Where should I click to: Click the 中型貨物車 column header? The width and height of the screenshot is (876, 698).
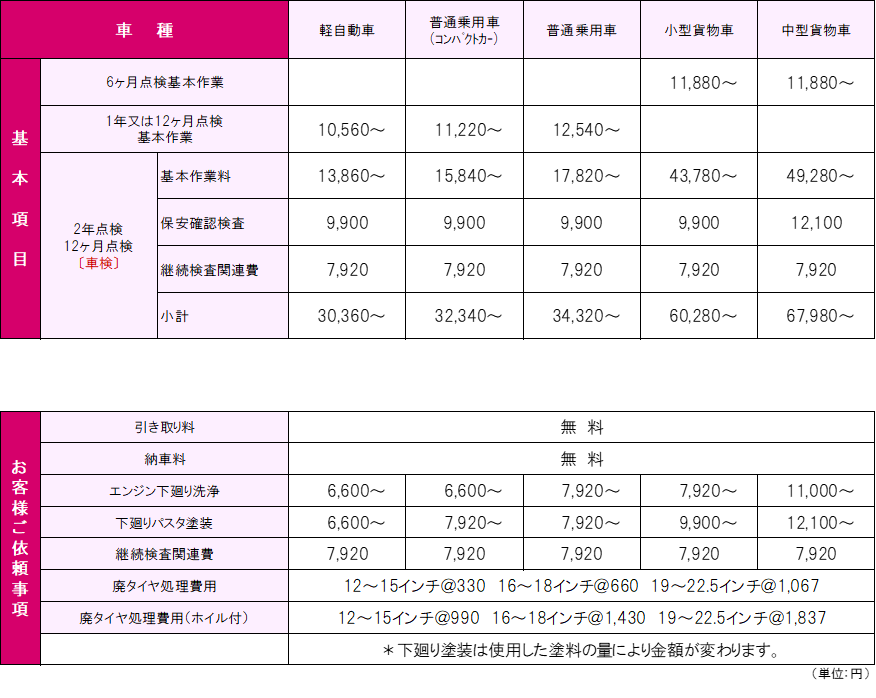pyautogui.click(x=816, y=30)
